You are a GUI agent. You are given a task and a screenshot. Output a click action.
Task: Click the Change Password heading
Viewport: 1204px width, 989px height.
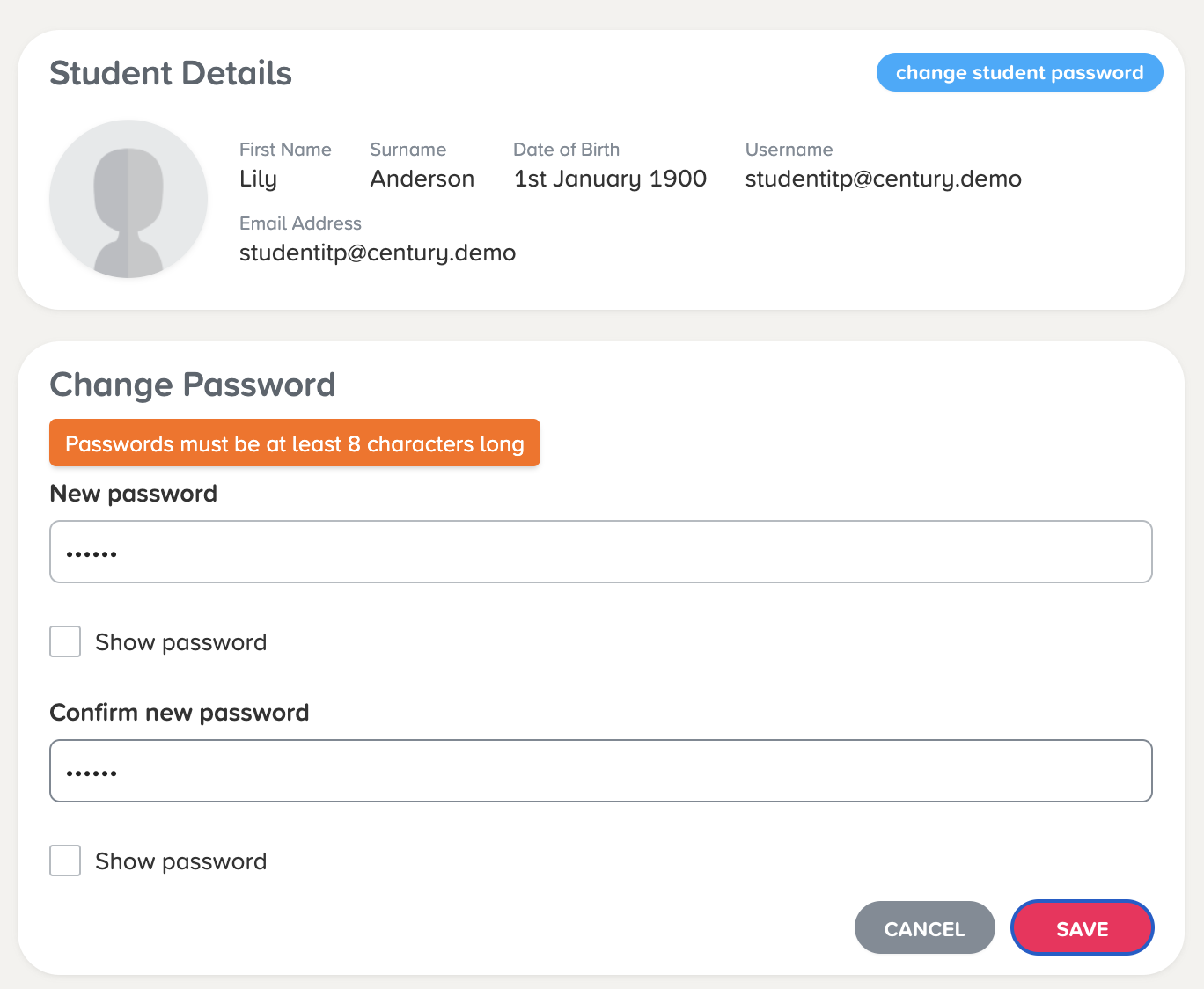point(193,385)
